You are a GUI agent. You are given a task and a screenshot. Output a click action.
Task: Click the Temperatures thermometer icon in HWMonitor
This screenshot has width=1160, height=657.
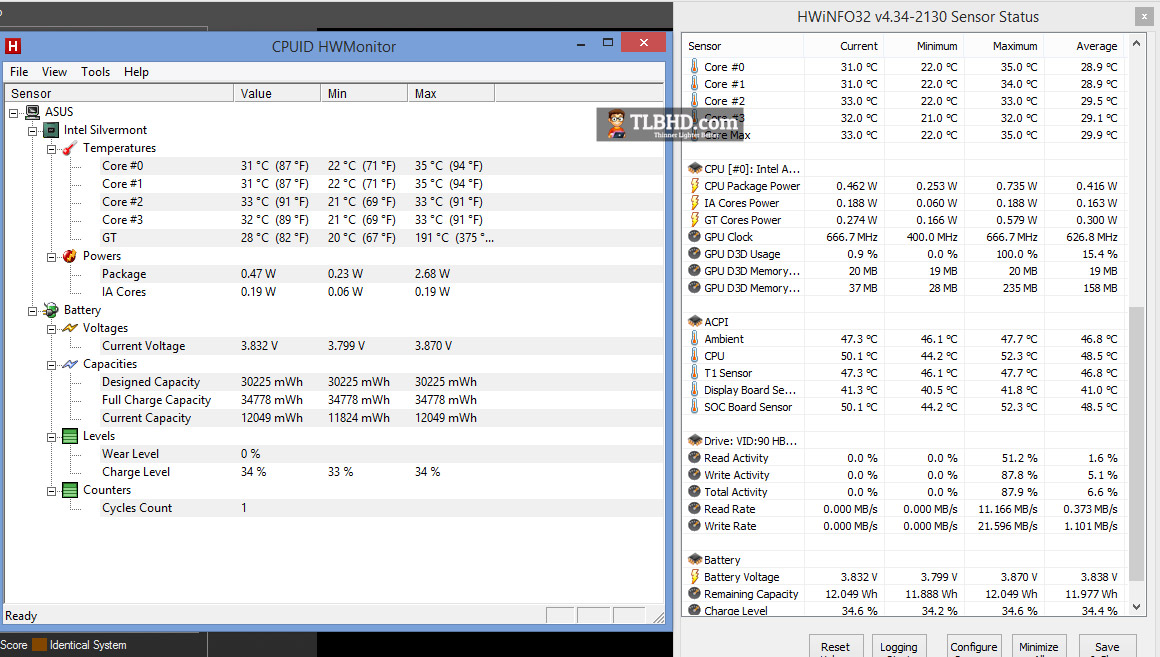click(x=70, y=148)
